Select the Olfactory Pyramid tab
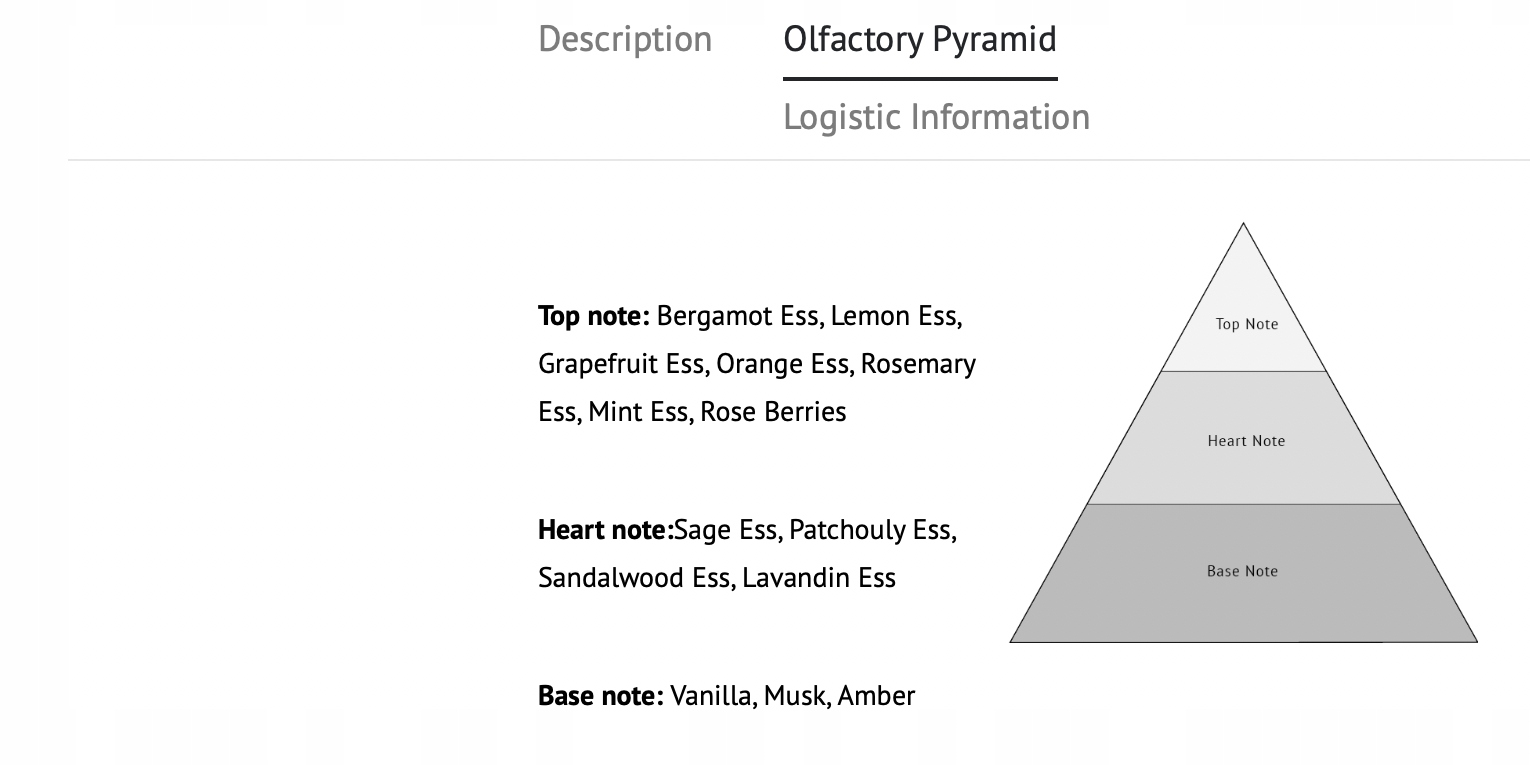This screenshot has width=1530, height=765. tap(920, 40)
